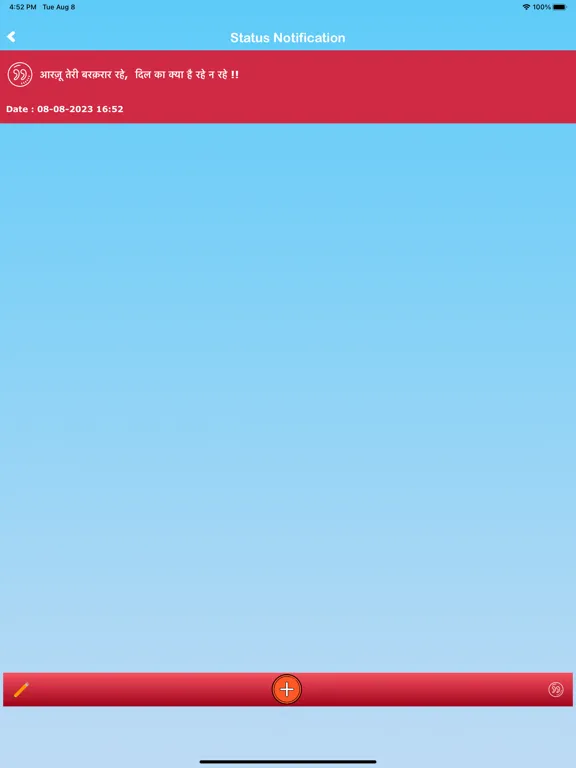Viewport: 576px width, 768px height.
Task: Select the Date : 08-08-2023 16:52 line
Action: pos(65,109)
